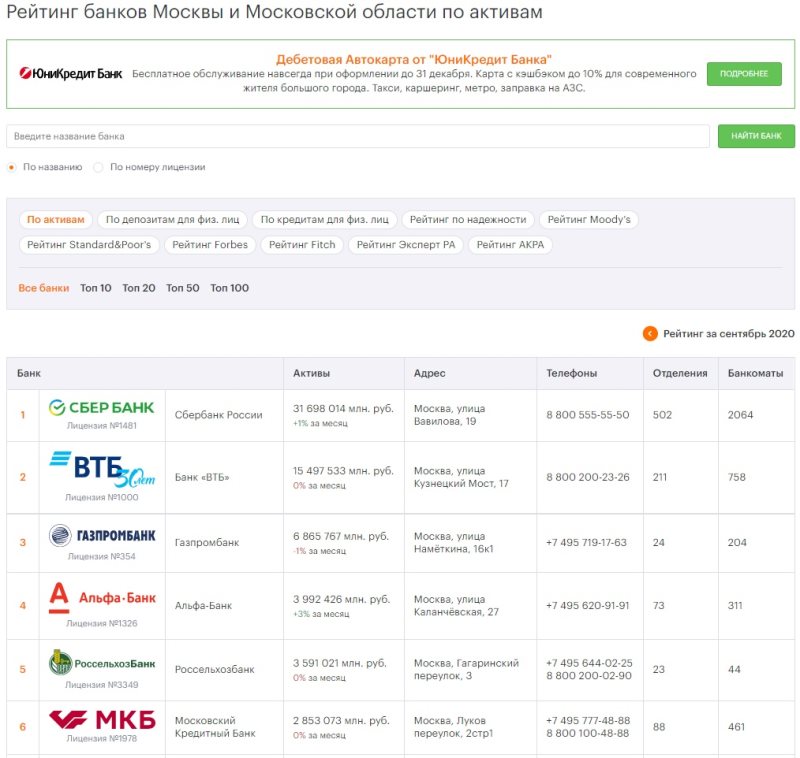Image resolution: width=800 pixels, height=758 pixels.
Task: Click MKB ATM count 461
Action: [736, 727]
